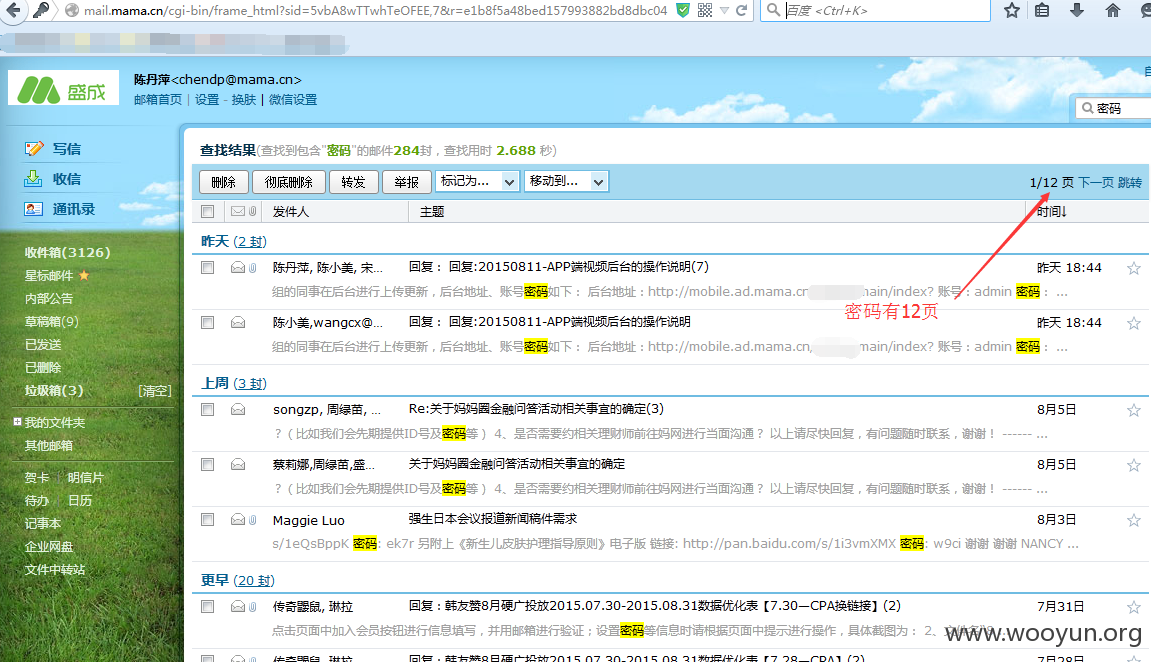Star the 蔡莉娜 email
The width and height of the screenshot is (1151, 662).
click(x=1133, y=465)
